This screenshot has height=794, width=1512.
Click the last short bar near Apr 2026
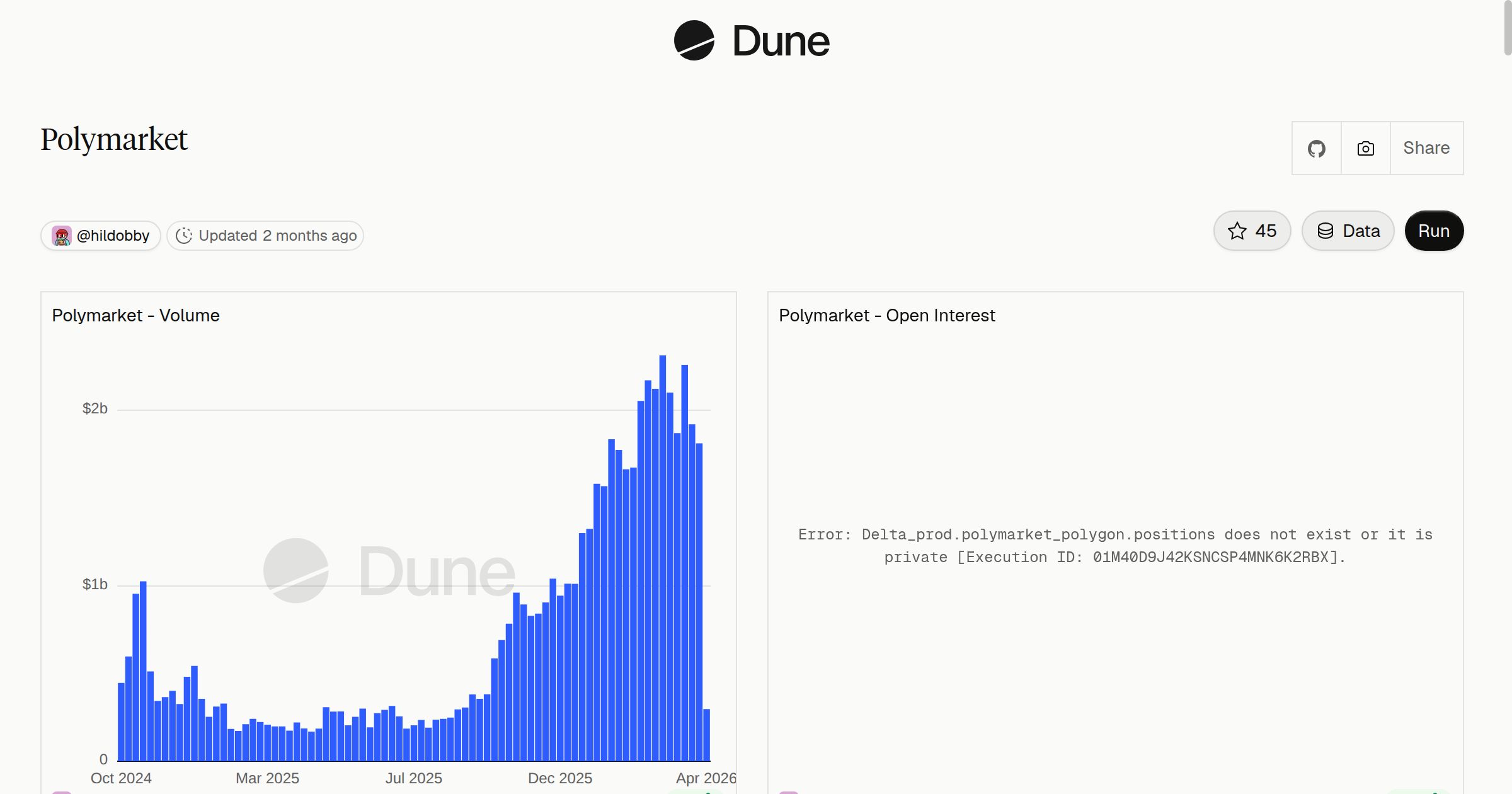[x=707, y=735]
